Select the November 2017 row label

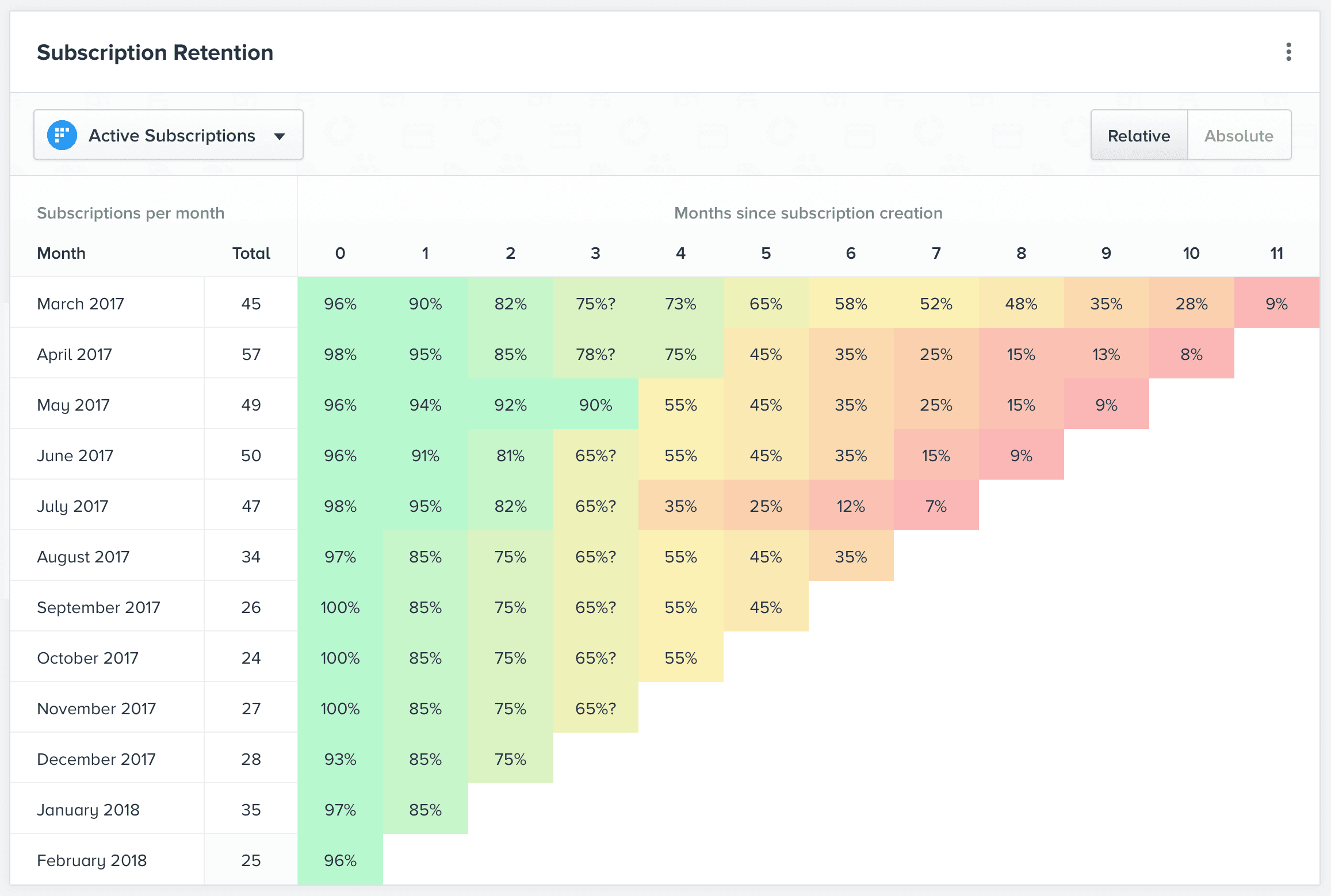[97, 709]
